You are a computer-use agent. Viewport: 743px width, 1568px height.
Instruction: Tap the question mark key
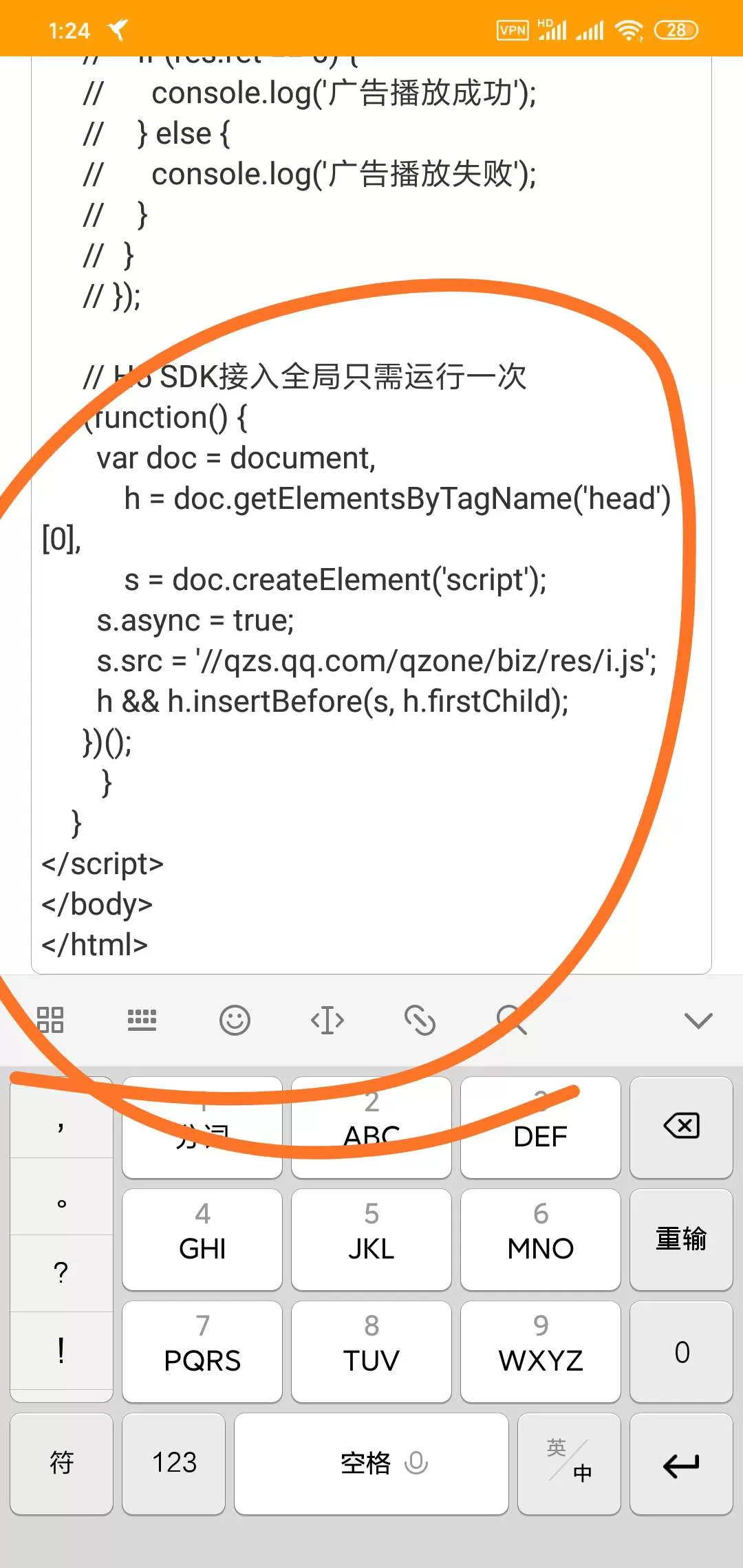point(61,1274)
